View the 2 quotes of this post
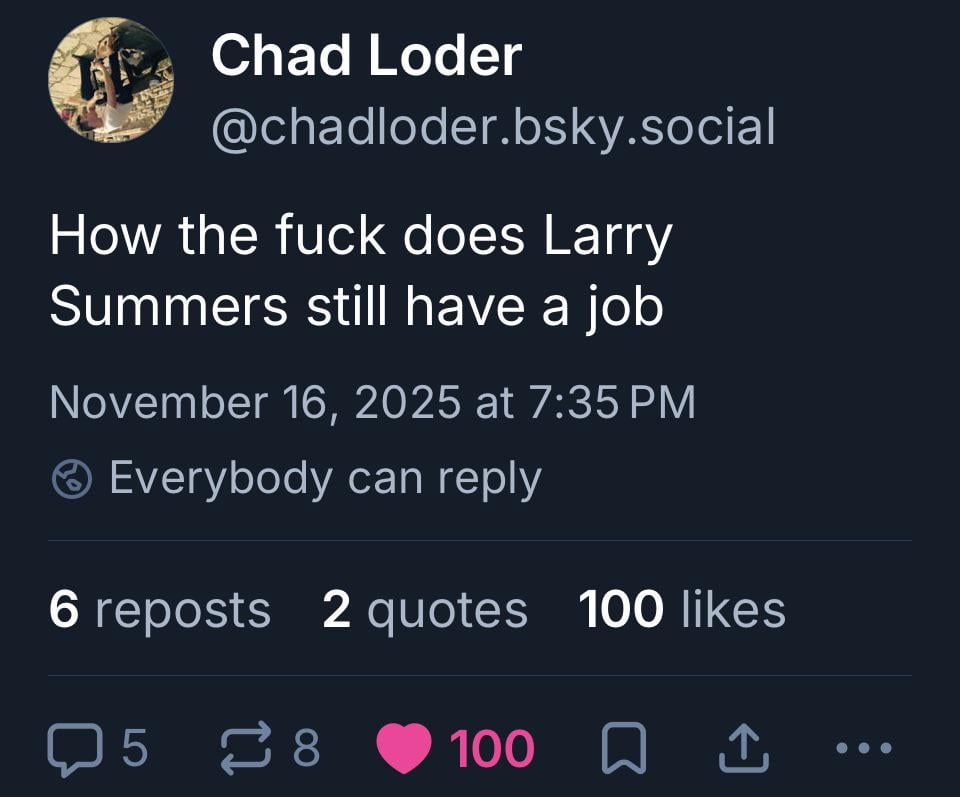This screenshot has height=797, width=960. (x=425, y=609)
